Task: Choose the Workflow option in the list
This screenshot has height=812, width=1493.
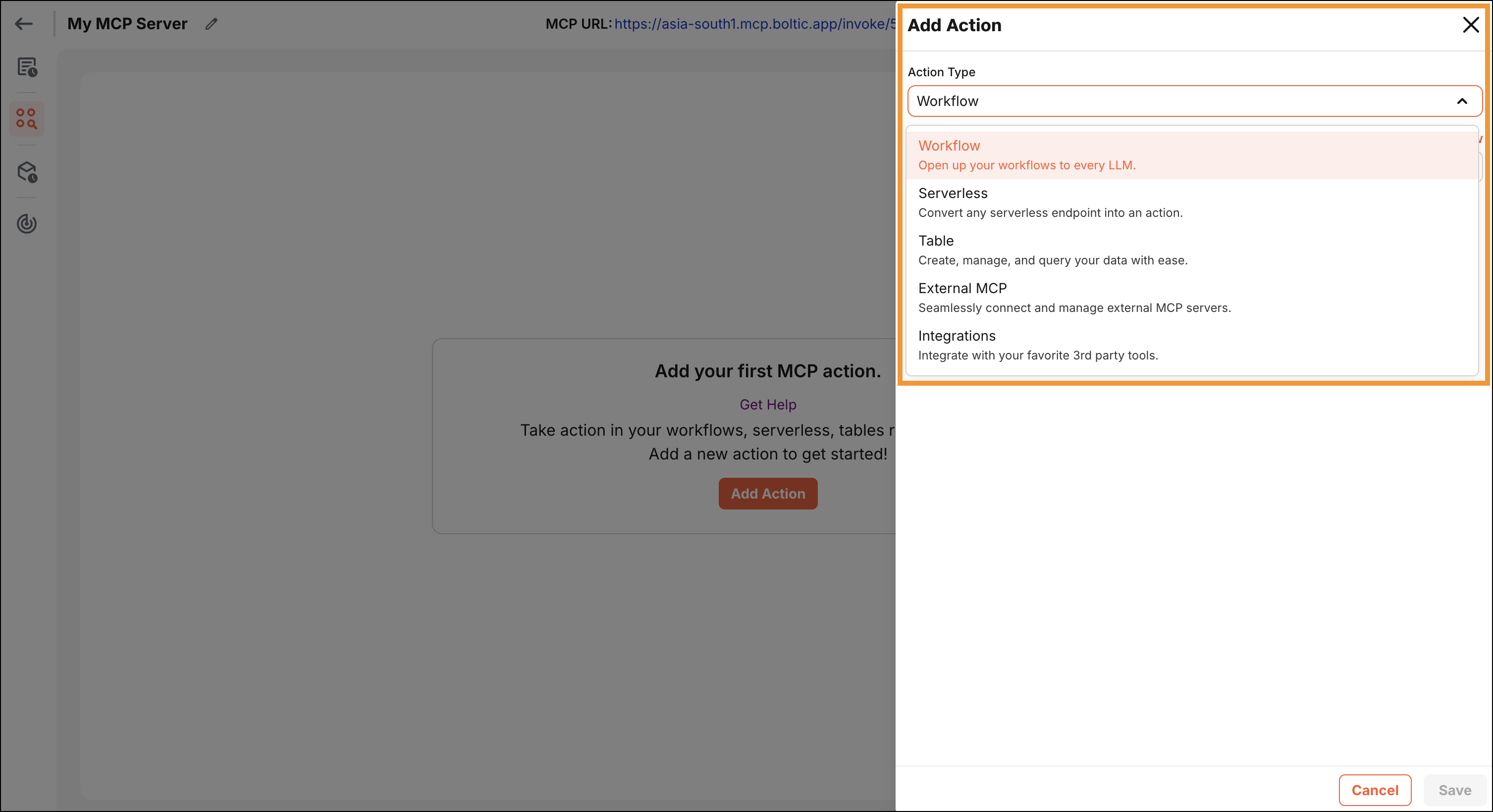Action: coord(1192,155)
